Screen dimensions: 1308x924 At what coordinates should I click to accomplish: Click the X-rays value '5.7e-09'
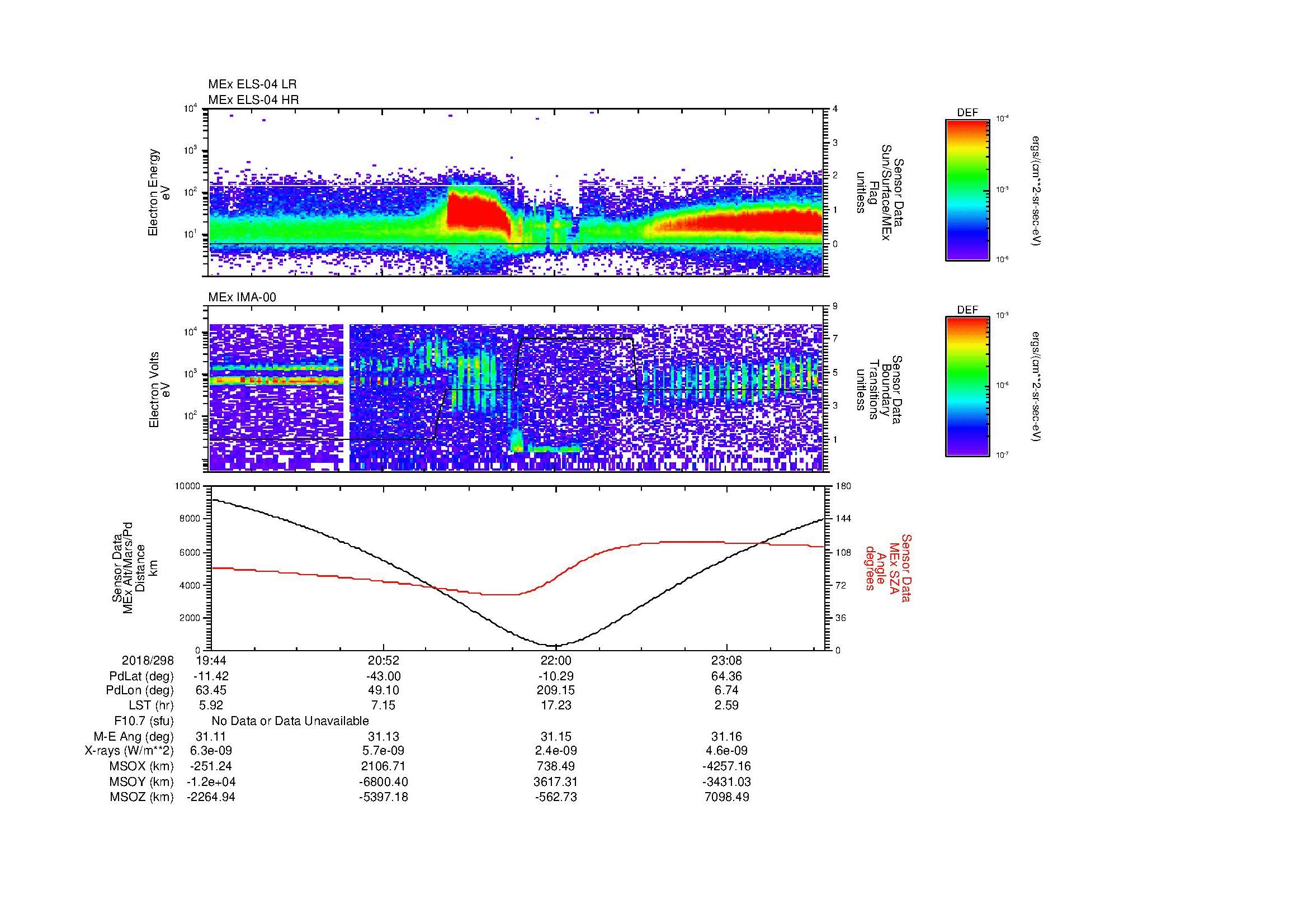[x=384, y=751]
